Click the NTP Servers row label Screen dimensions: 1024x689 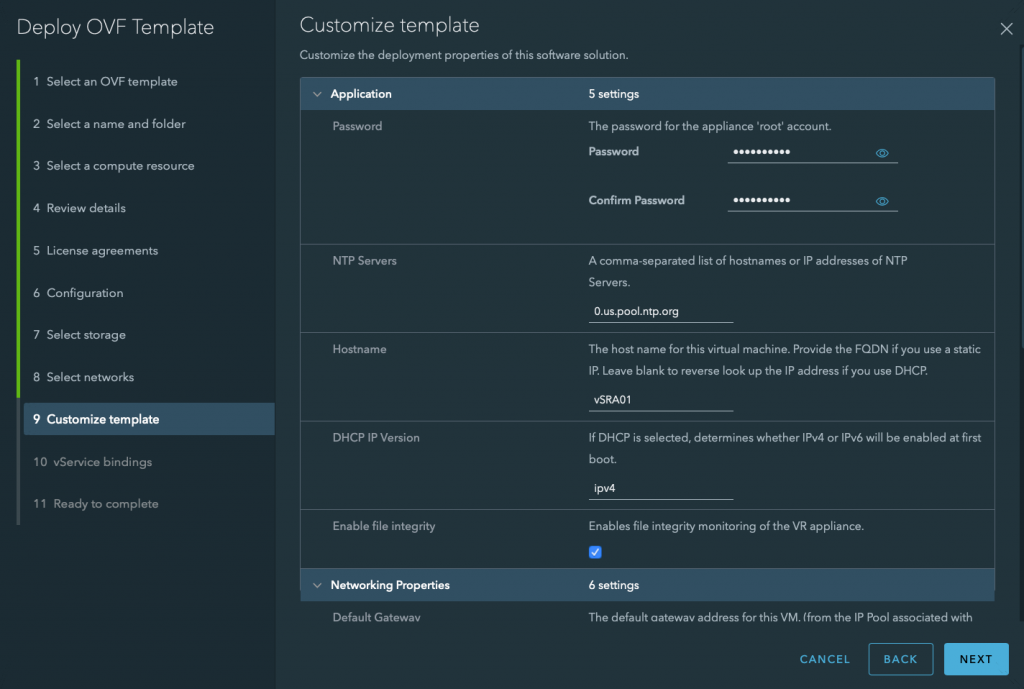(x=364, y=261)
